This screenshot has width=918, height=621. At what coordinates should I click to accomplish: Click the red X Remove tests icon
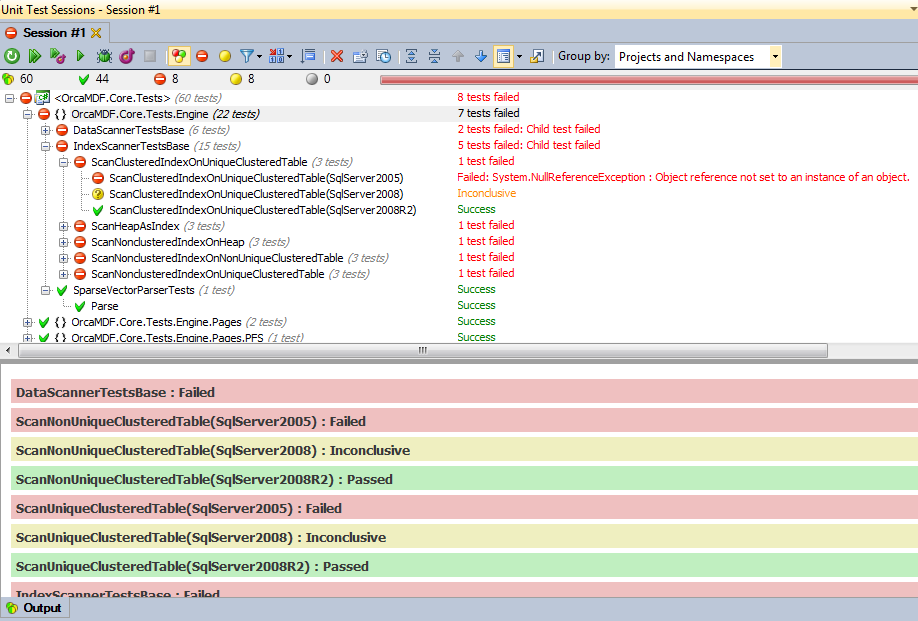pyautogui.click(x=337, y=56)
